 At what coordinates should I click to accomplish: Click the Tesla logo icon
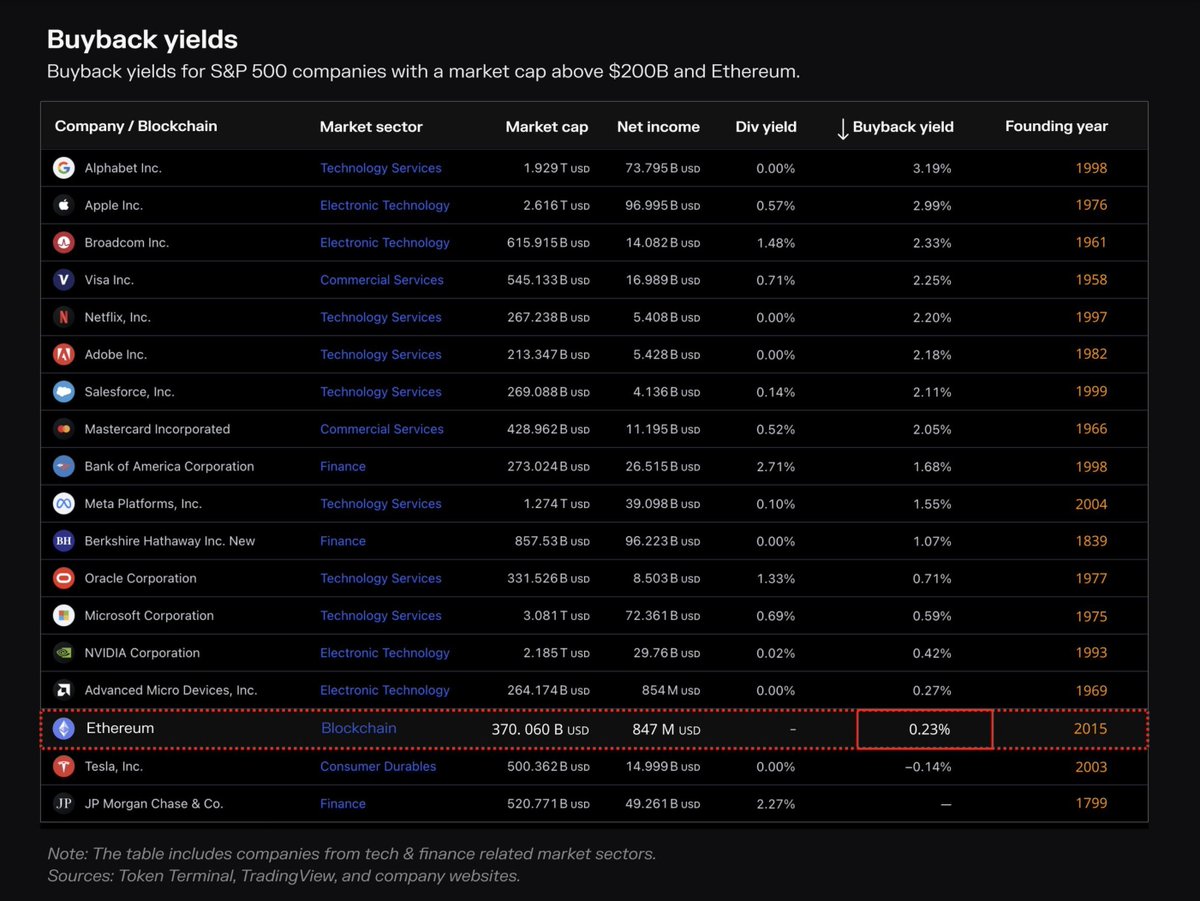point(63,766)
